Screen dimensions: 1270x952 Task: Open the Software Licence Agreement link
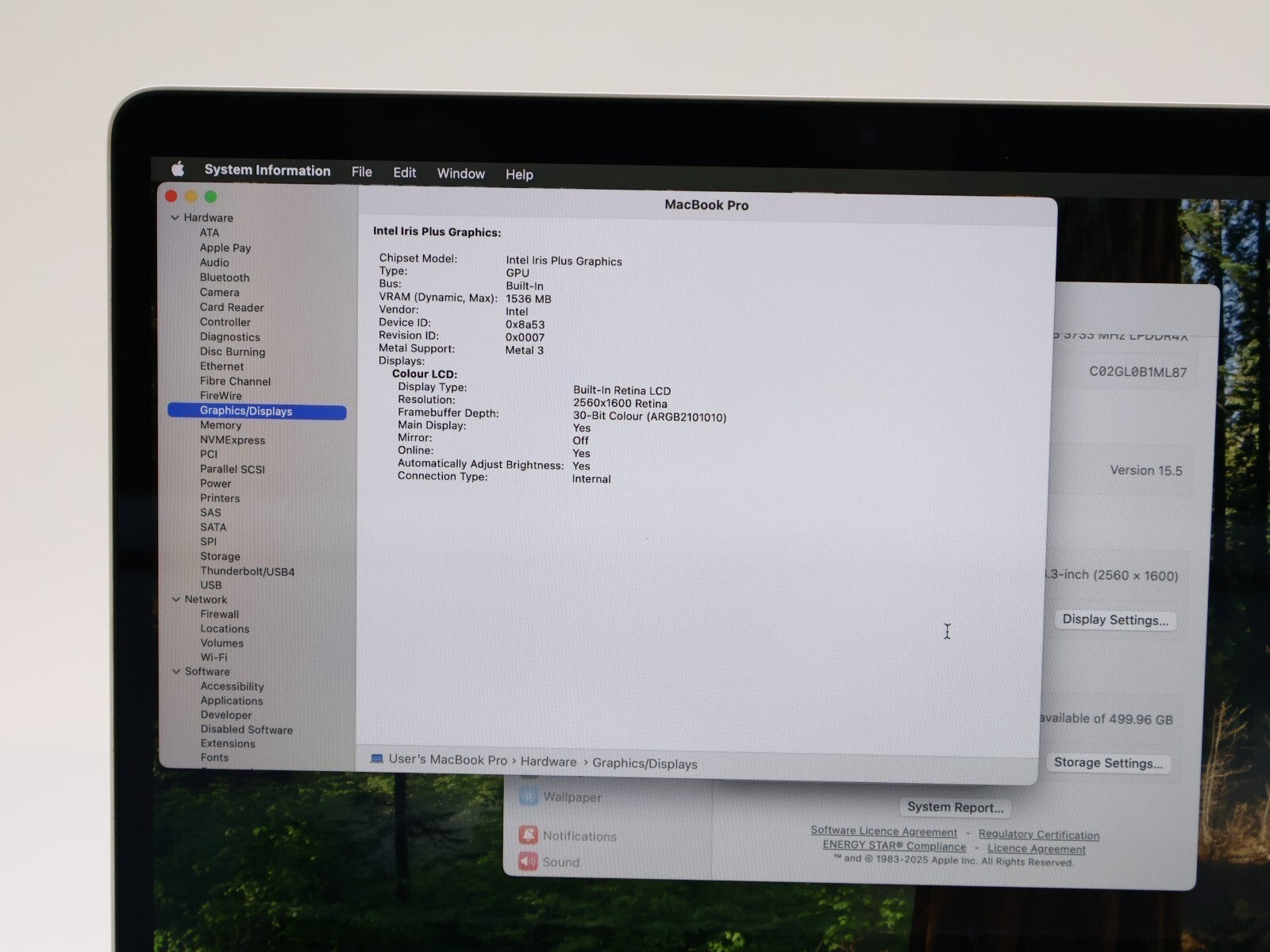[884, 831]
